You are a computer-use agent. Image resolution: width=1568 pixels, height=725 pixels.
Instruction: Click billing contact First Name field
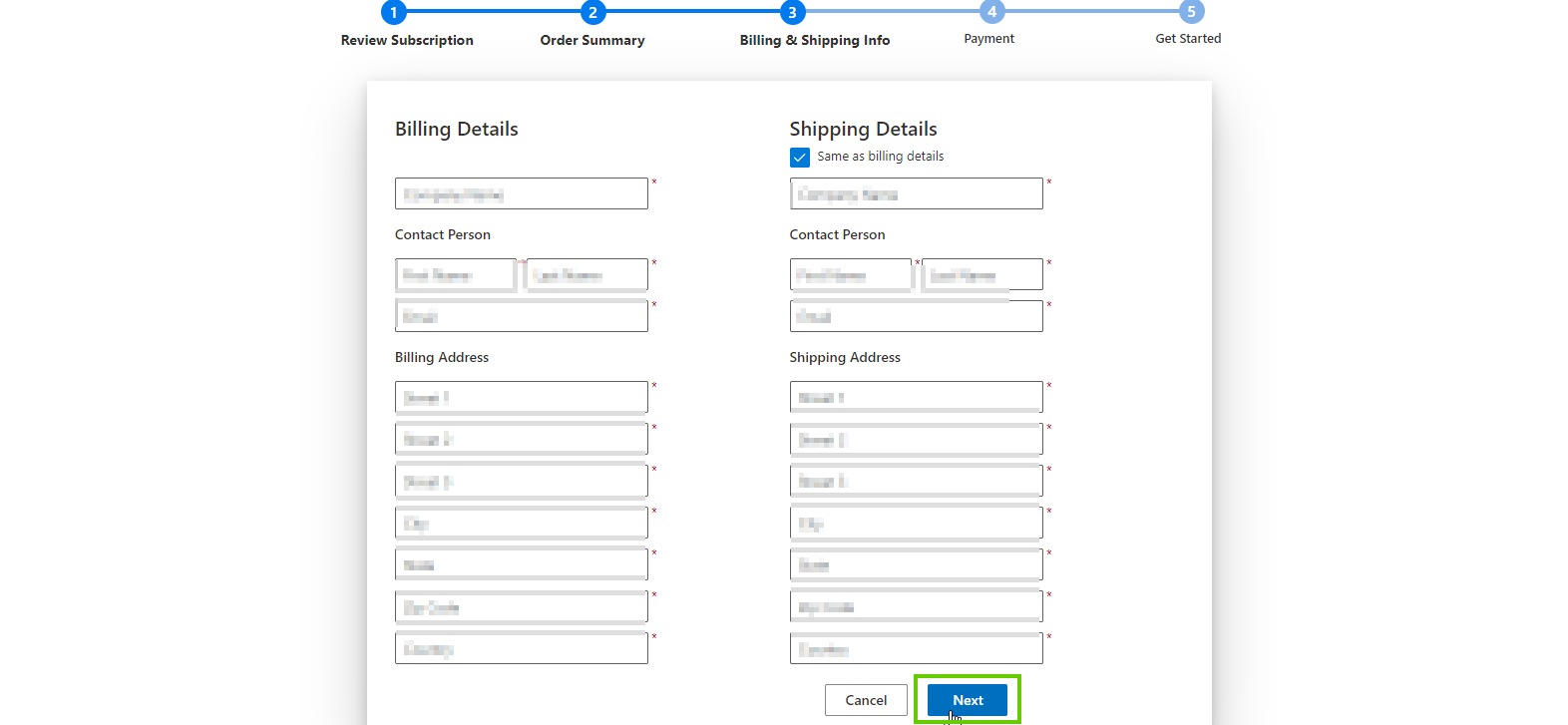click(x=455, y=274)
